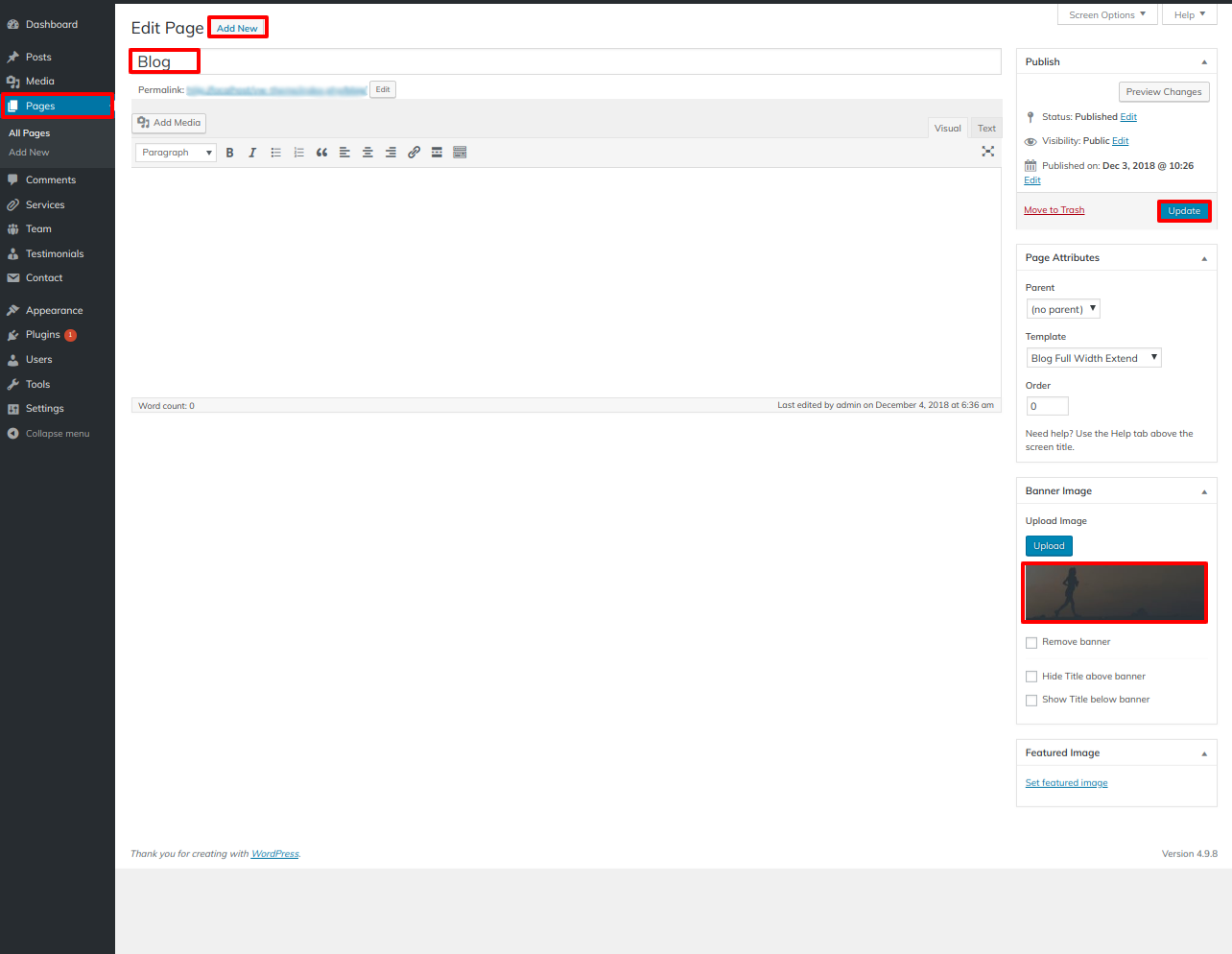Open Appearance in the sidebar menu
The image size is (1232, 954).
(54, 311)
